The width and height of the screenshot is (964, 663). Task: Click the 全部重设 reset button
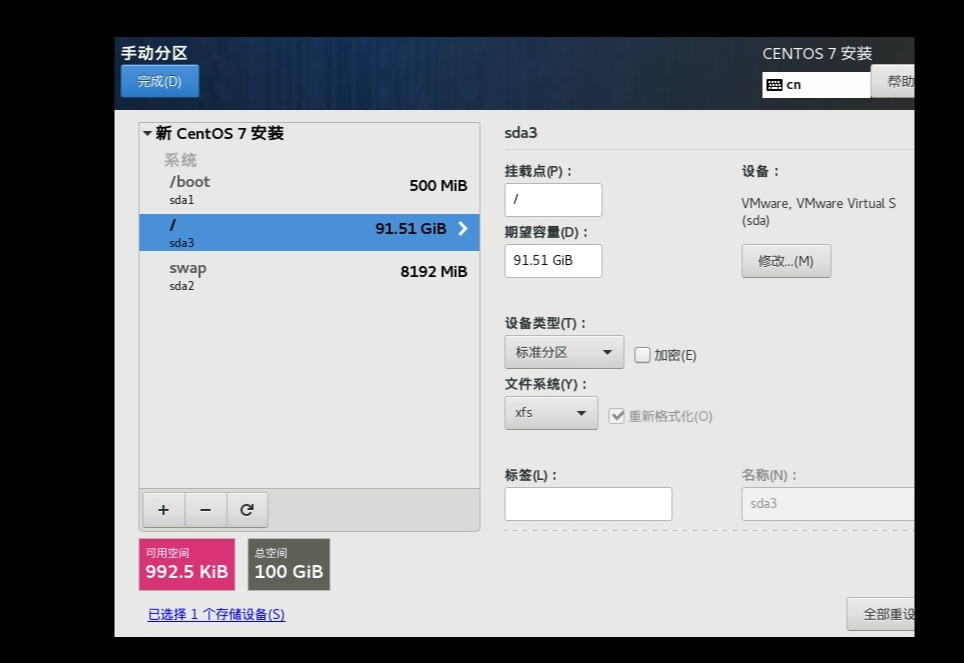click(x=880, y=614)
